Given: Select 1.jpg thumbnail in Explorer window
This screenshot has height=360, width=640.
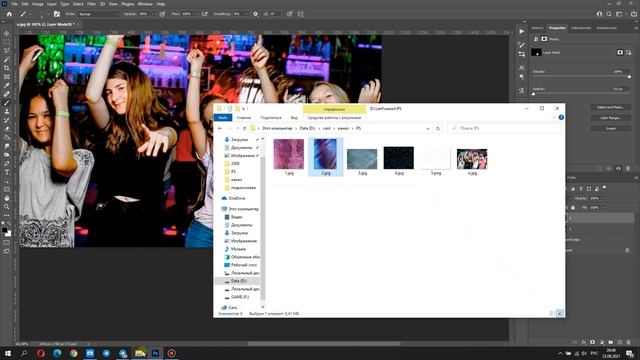Looking at the screenshot, I should (289, 157).
